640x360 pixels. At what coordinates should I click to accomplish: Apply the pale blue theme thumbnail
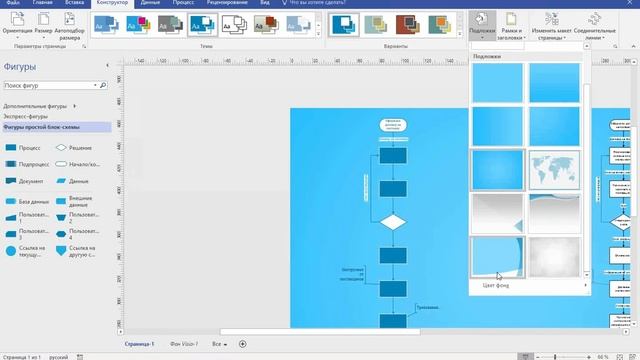pos(298,25)
